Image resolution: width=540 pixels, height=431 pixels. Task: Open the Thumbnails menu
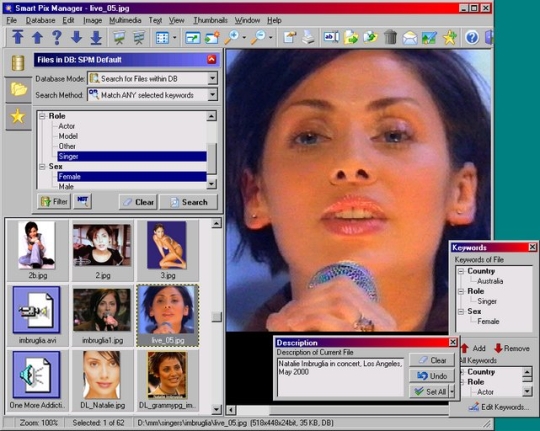point(210,20)
